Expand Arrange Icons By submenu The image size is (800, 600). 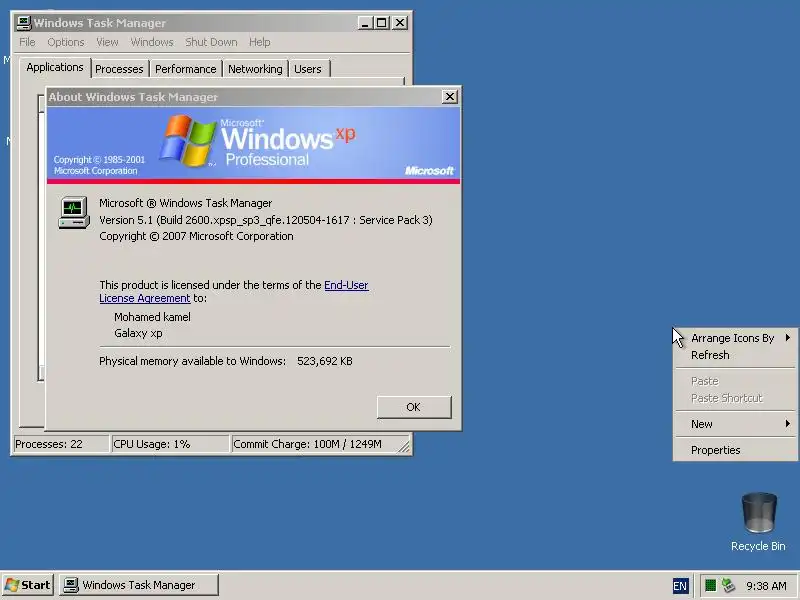735,338
